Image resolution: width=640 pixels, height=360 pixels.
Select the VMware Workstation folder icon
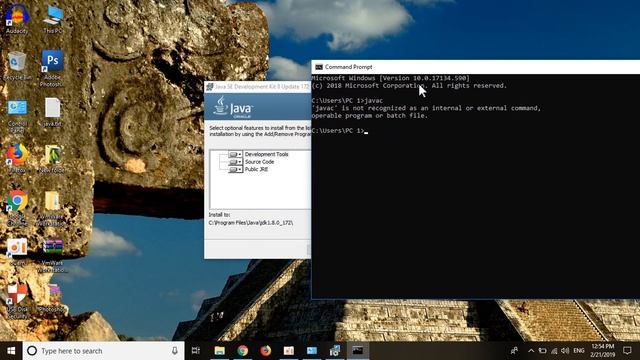pos(52,208)
